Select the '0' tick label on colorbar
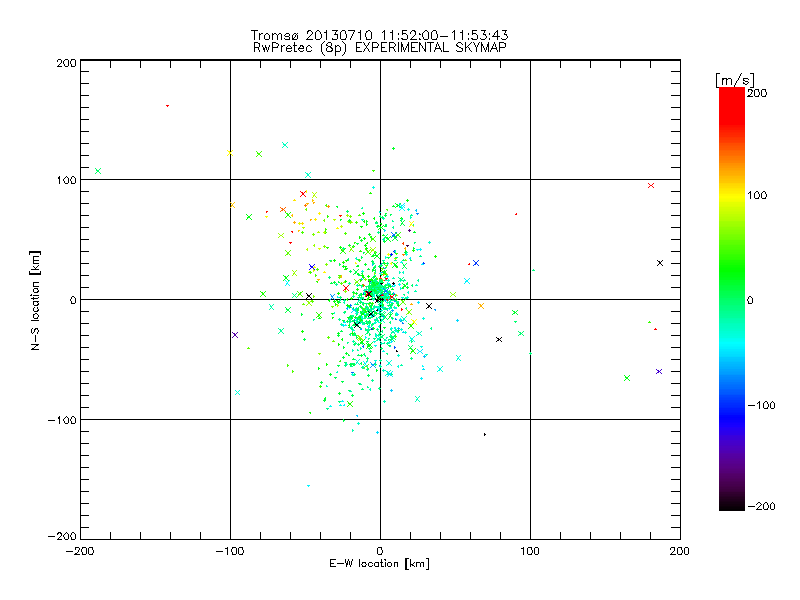This screenshot has width=800, height=600. point(750,300)
